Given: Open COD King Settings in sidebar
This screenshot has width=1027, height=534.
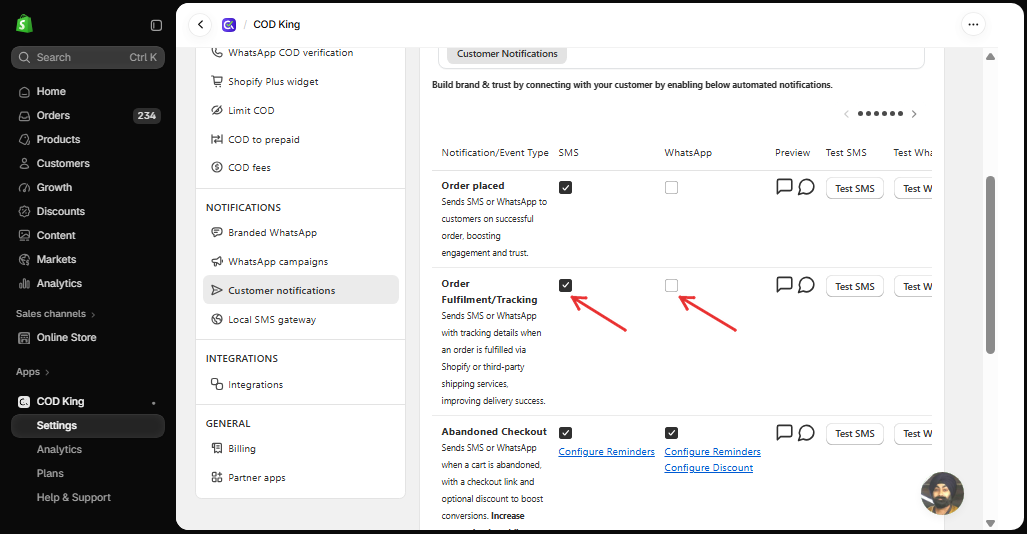Looking at the screenshot, I should 88,426.
